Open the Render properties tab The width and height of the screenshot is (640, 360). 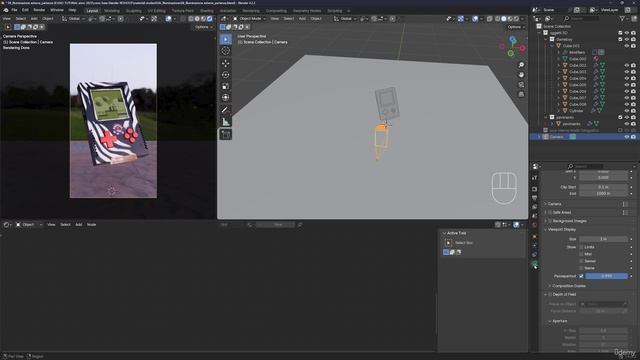click(535, 189)
